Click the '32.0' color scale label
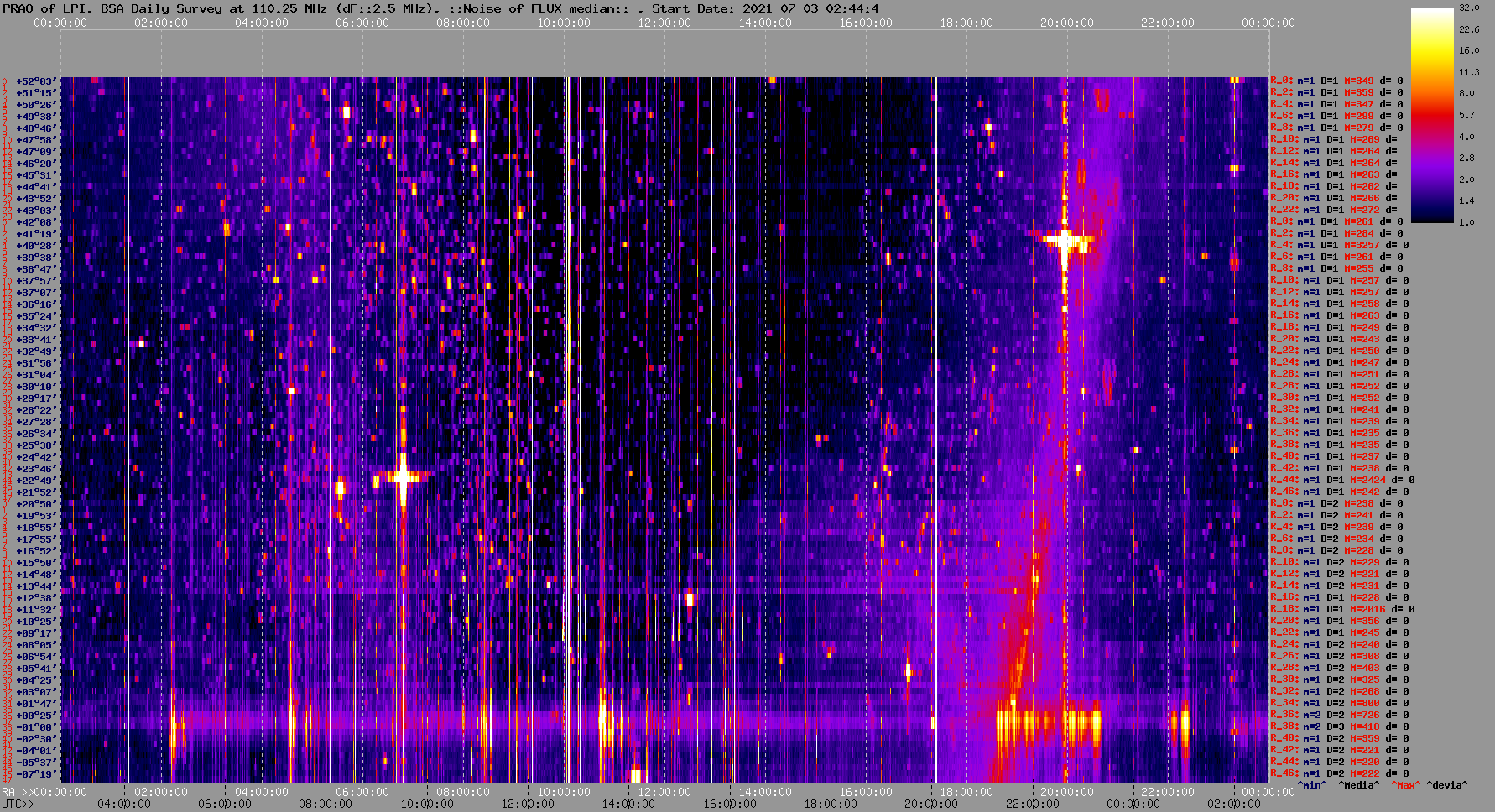The width and height of the screenshot is (1495, 812). click(x=1469, y=8)
